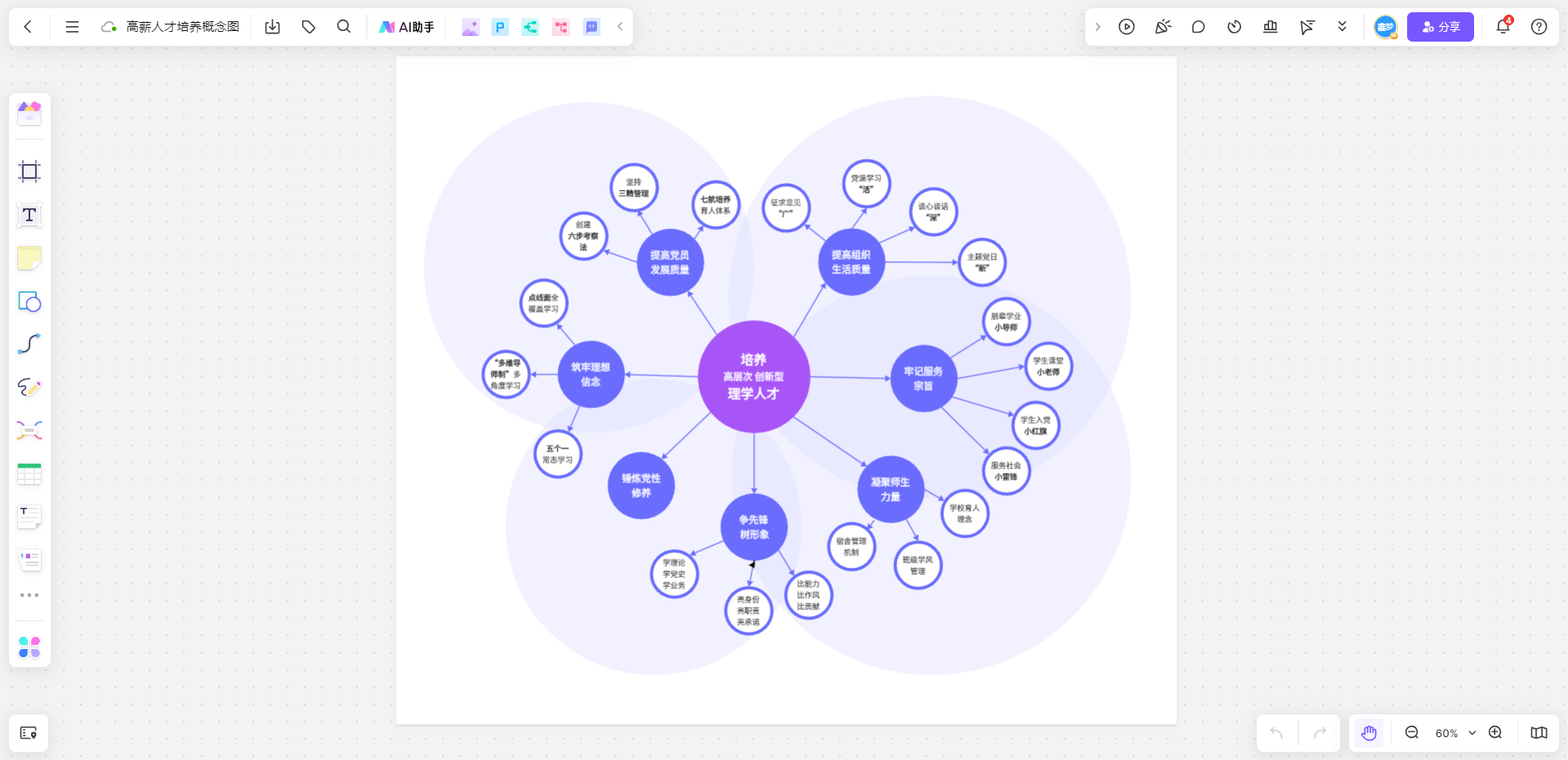Select the table tool
The height and width of the screenshot is (760, 1568).
29,473
